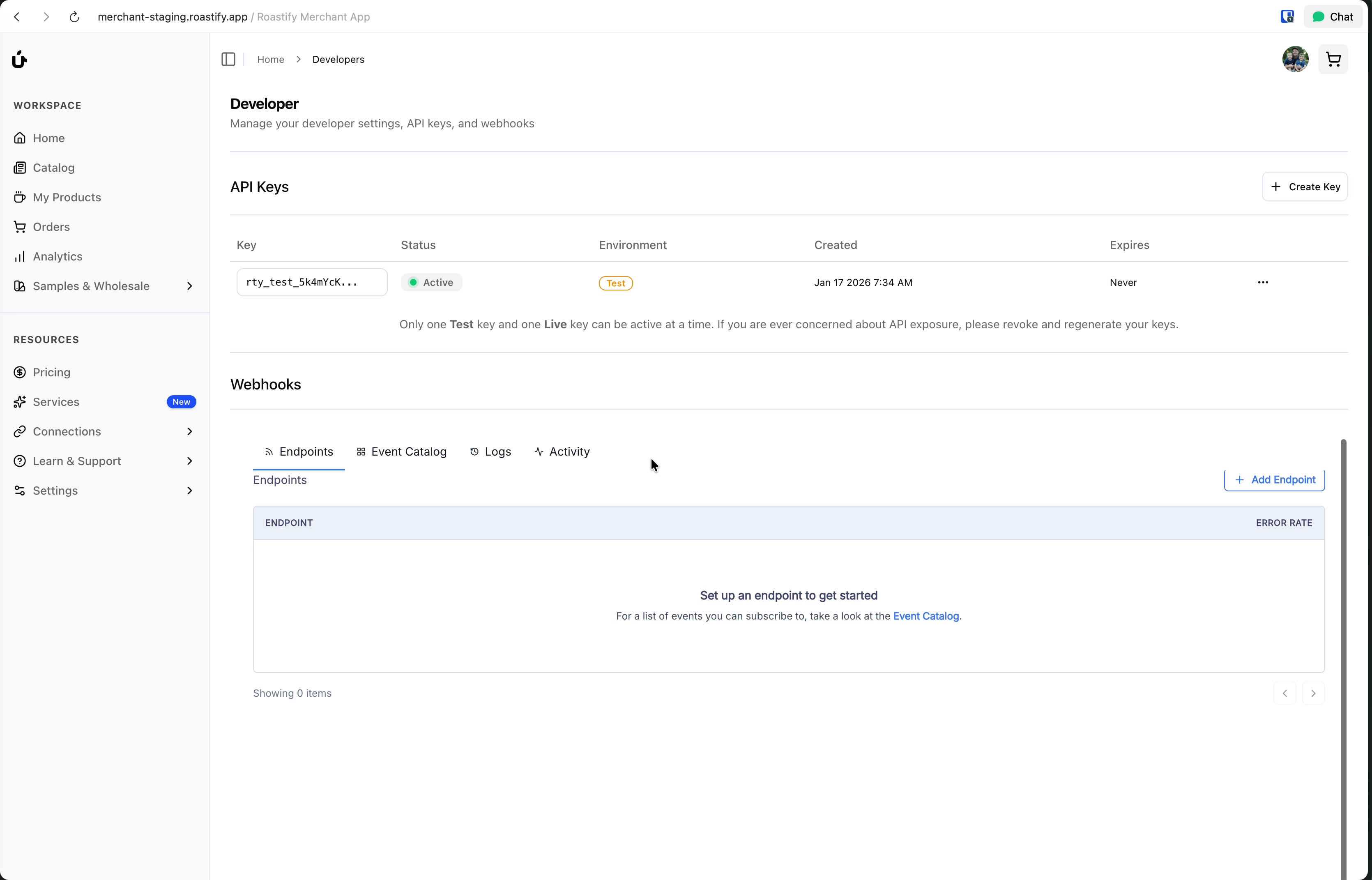Reload the page with refresh icon
Viewport: 1372px width, 880px height.
[74, 17]
